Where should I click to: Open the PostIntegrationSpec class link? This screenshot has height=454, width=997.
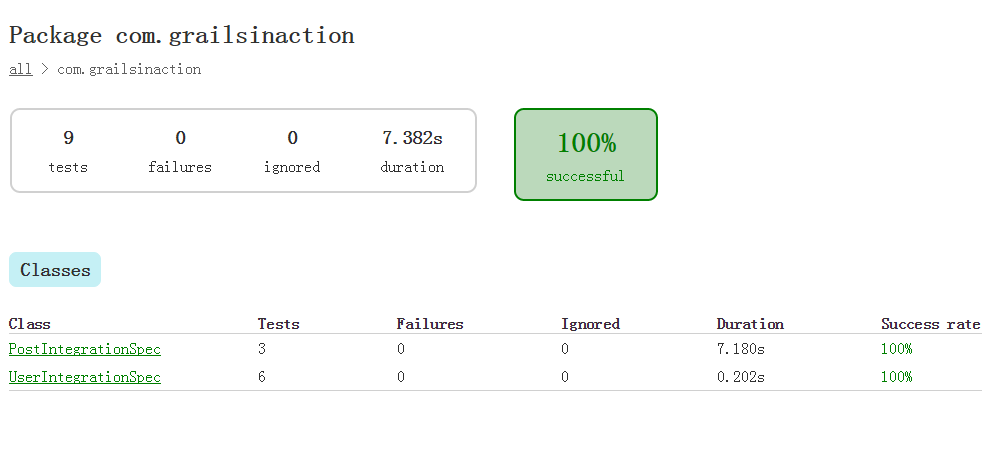(x=85, y=349)
